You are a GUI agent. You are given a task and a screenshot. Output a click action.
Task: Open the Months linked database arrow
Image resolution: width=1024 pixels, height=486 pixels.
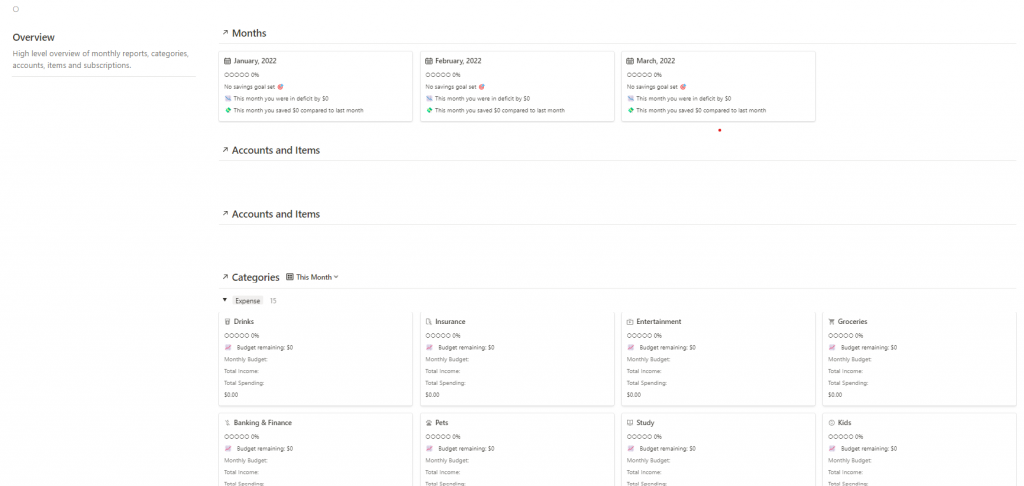click(225, 33)
